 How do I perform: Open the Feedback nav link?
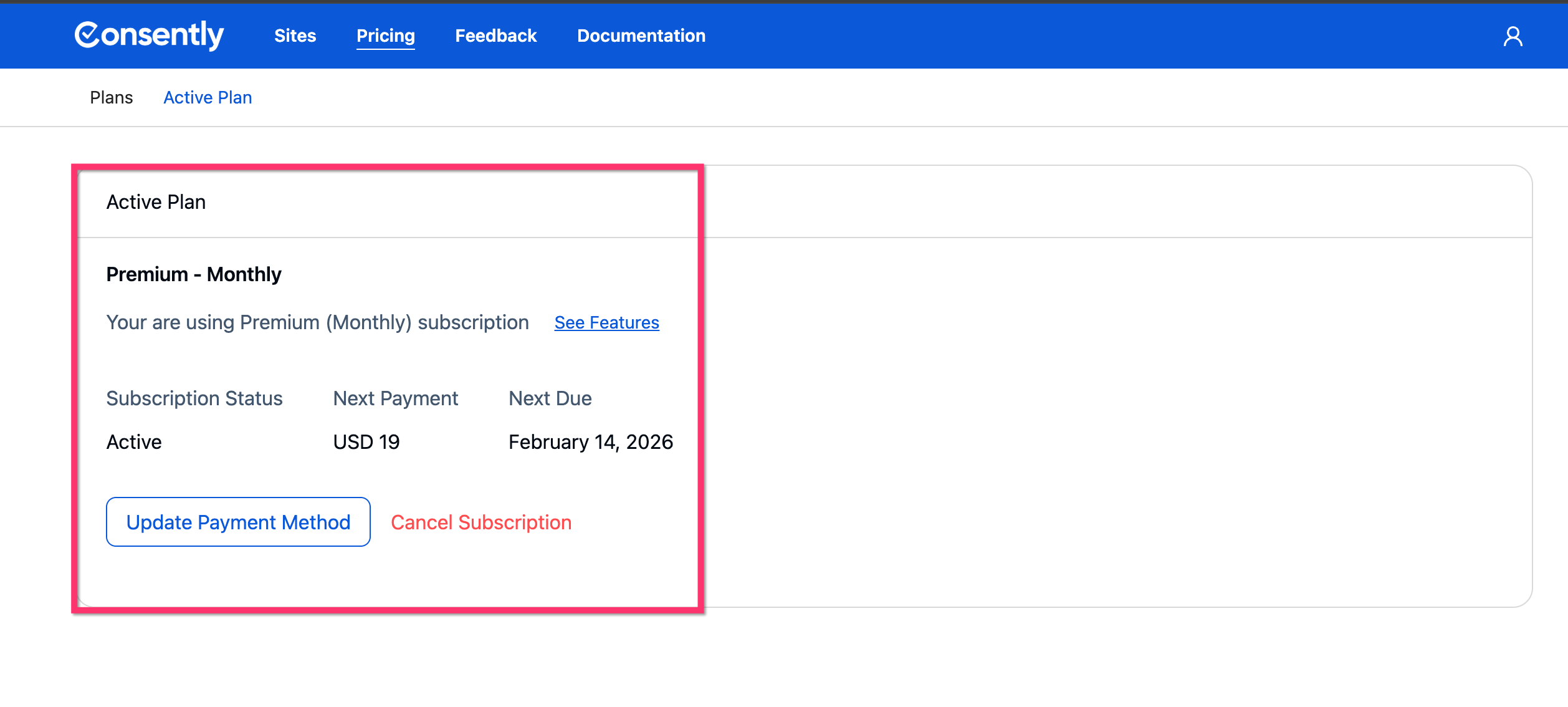tap(495, 36)
